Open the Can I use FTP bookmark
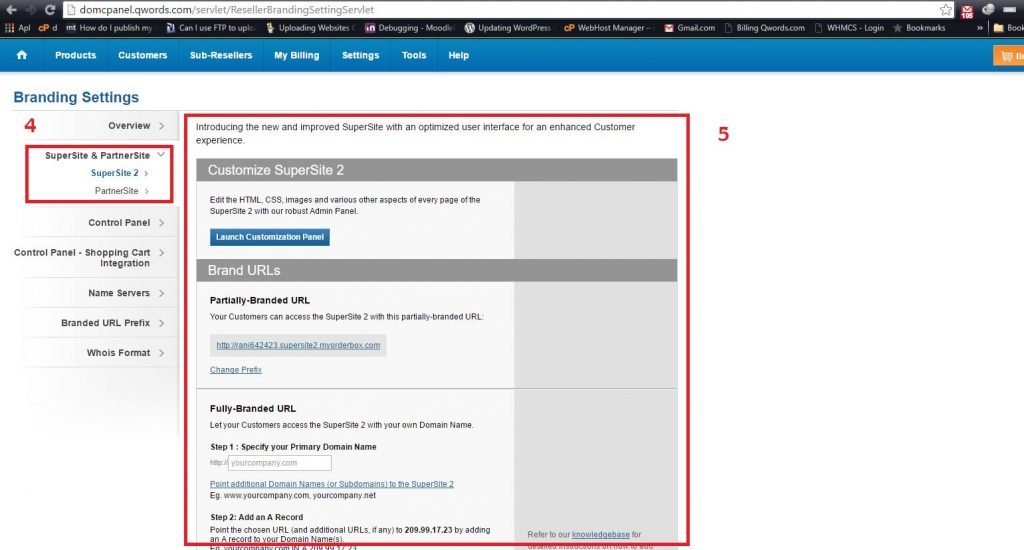The height and width of the screenshot is (550, 1024). [210, 27]
